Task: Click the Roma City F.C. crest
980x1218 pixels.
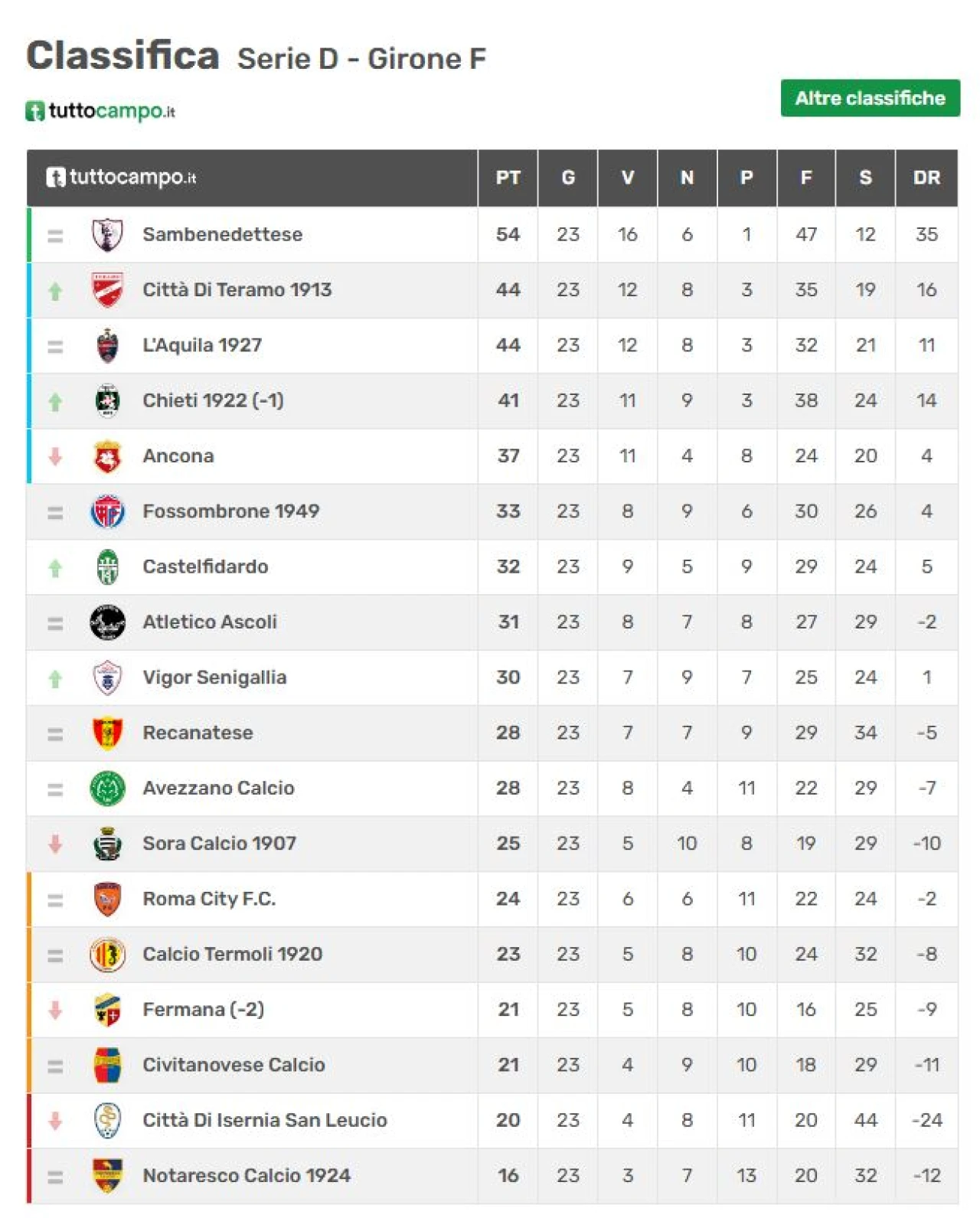Action: [x=107, y=900]
